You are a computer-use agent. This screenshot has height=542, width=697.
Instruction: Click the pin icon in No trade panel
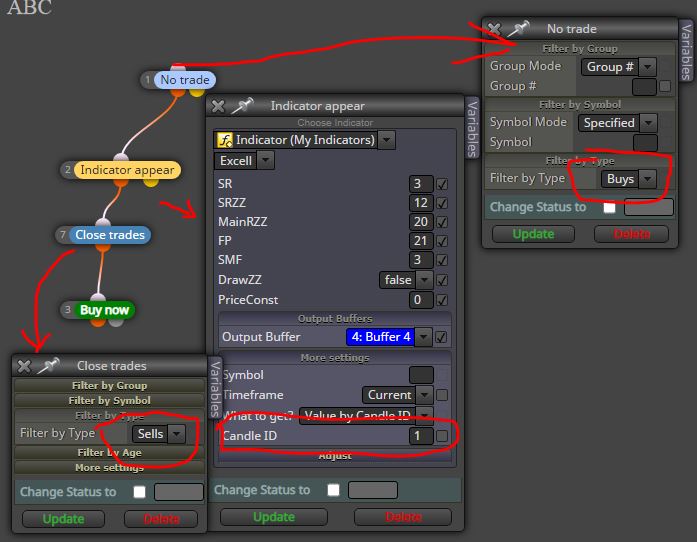[x=519, y=28]
